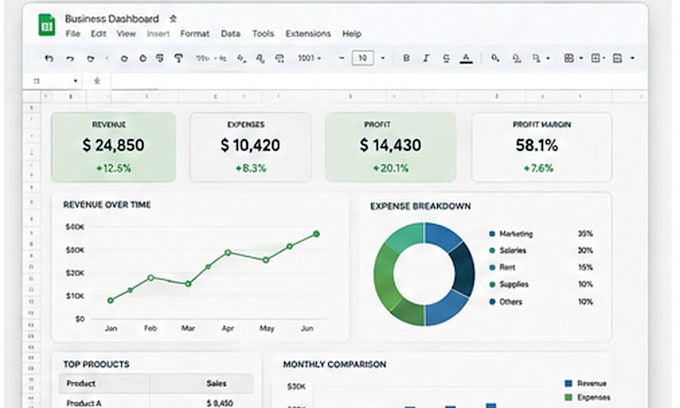
Task: Click the Revenue legend in Monthly Comparison
Action: 586,383
